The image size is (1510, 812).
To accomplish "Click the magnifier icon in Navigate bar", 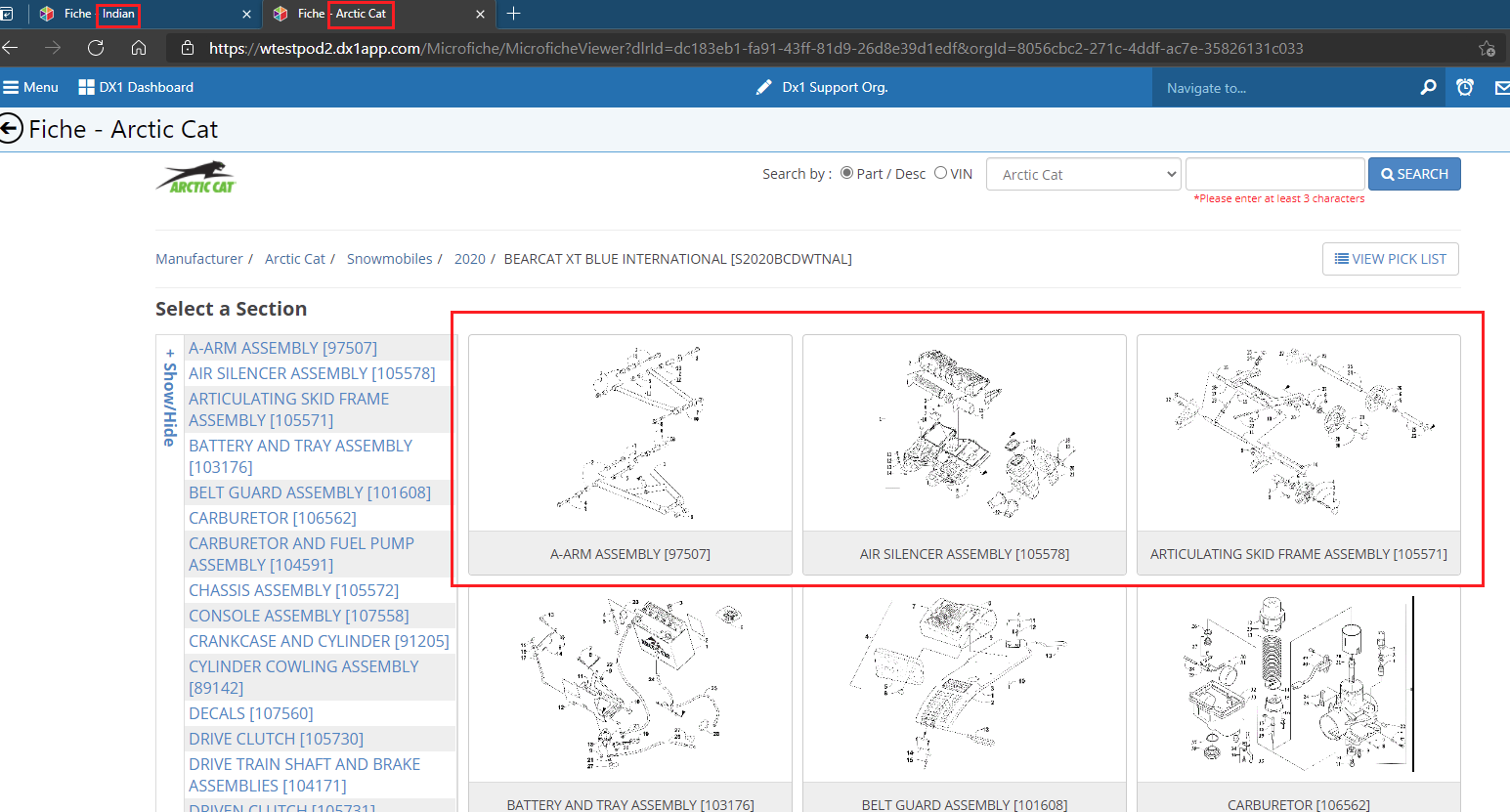I will 1428,87.
